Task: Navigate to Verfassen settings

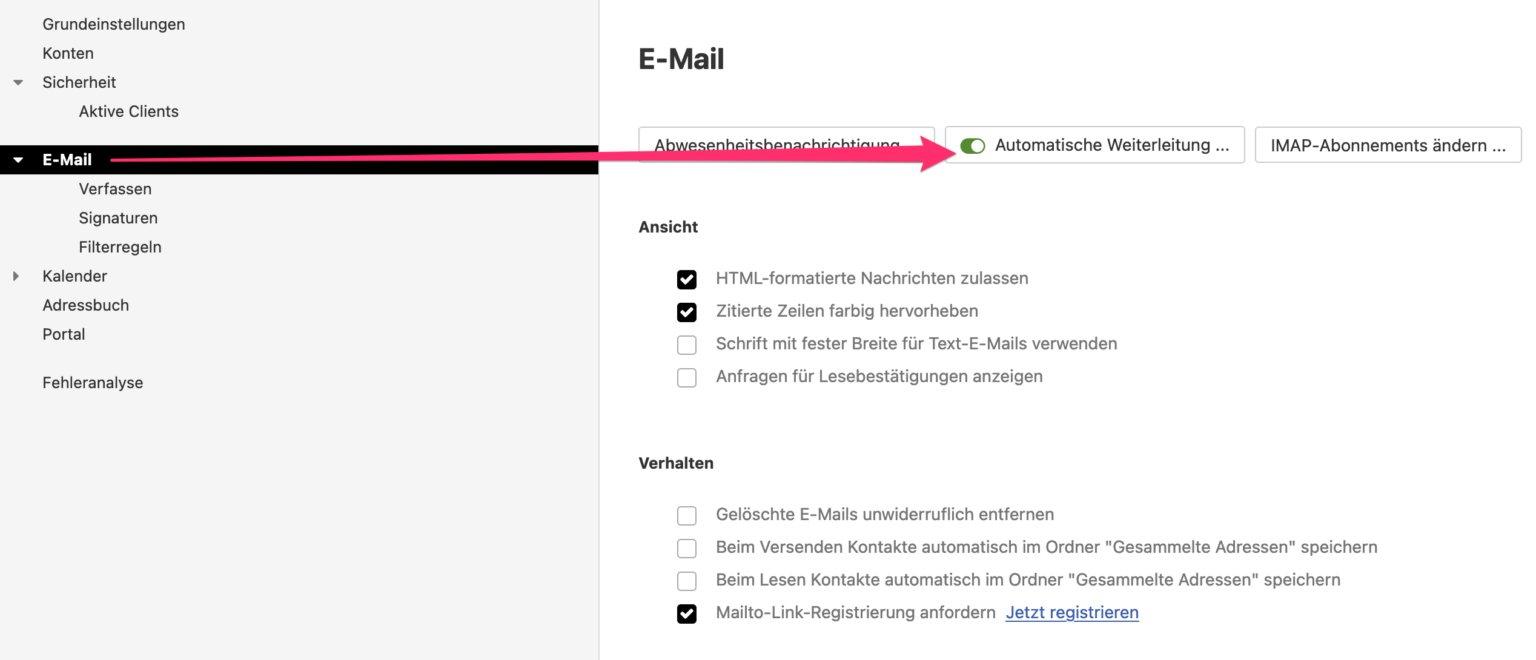Action: coord(116,188)
